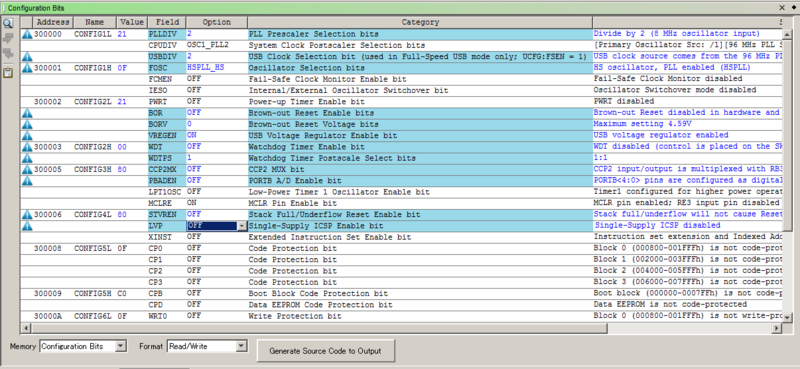Viewport: 800px width, 369px height.
Task: Click the CP0 field cell
Action: point(167,249)
